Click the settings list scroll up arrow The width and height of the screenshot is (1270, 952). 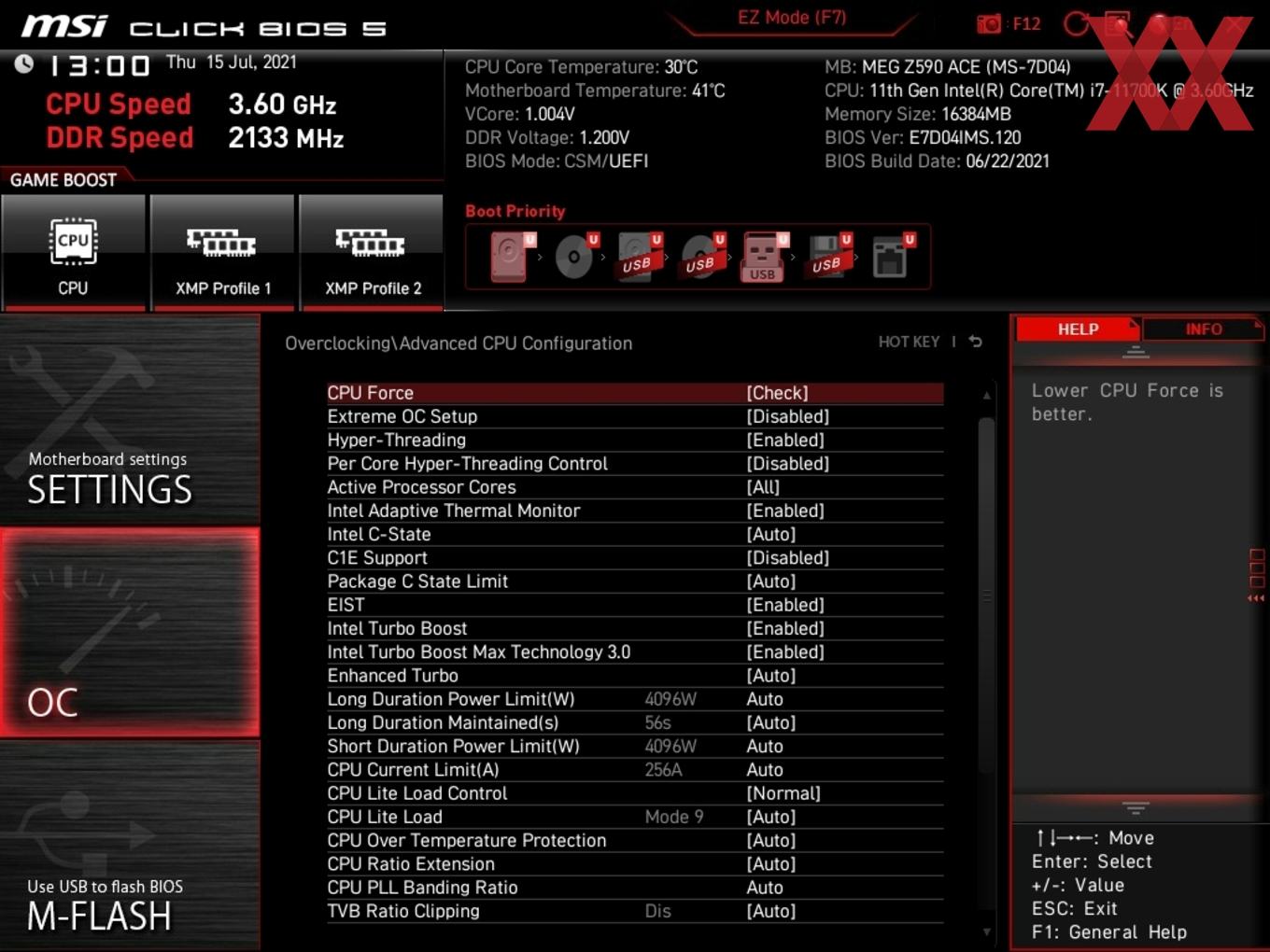[x=987, y=396]
